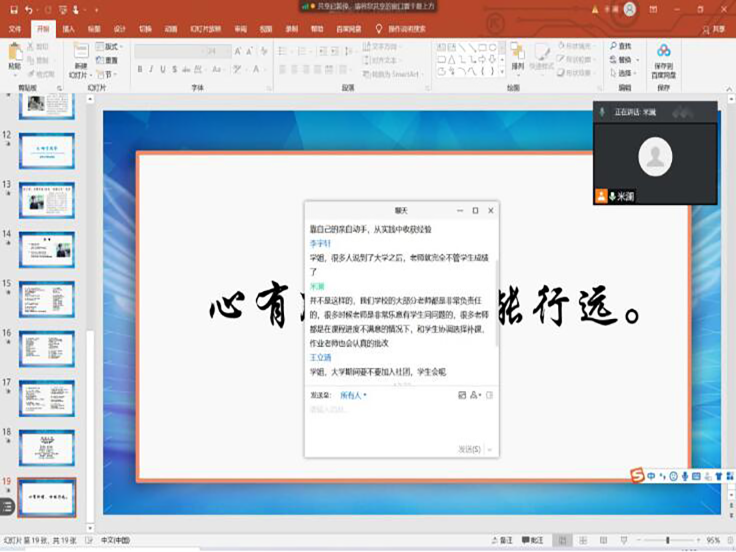Viewport: 736px width, 552px height.
Task: Click the 发送(S) button in chat
Action: pyautogui.click(x=470, y=449)
